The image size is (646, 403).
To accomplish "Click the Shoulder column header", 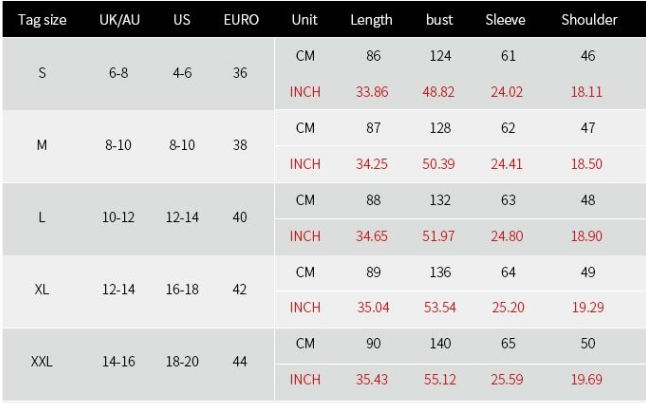I will click(x=589, y=20).
